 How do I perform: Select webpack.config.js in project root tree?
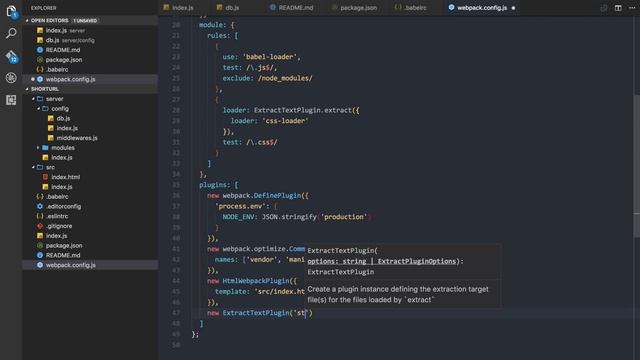click(90, 265)
